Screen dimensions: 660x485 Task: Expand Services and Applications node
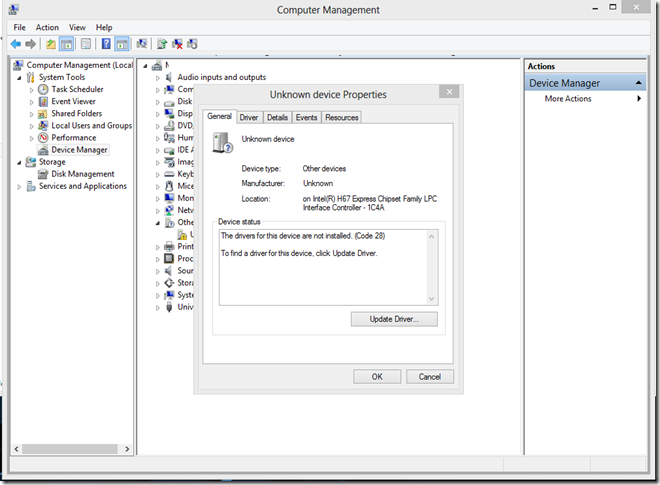click(x=19, y=186)
